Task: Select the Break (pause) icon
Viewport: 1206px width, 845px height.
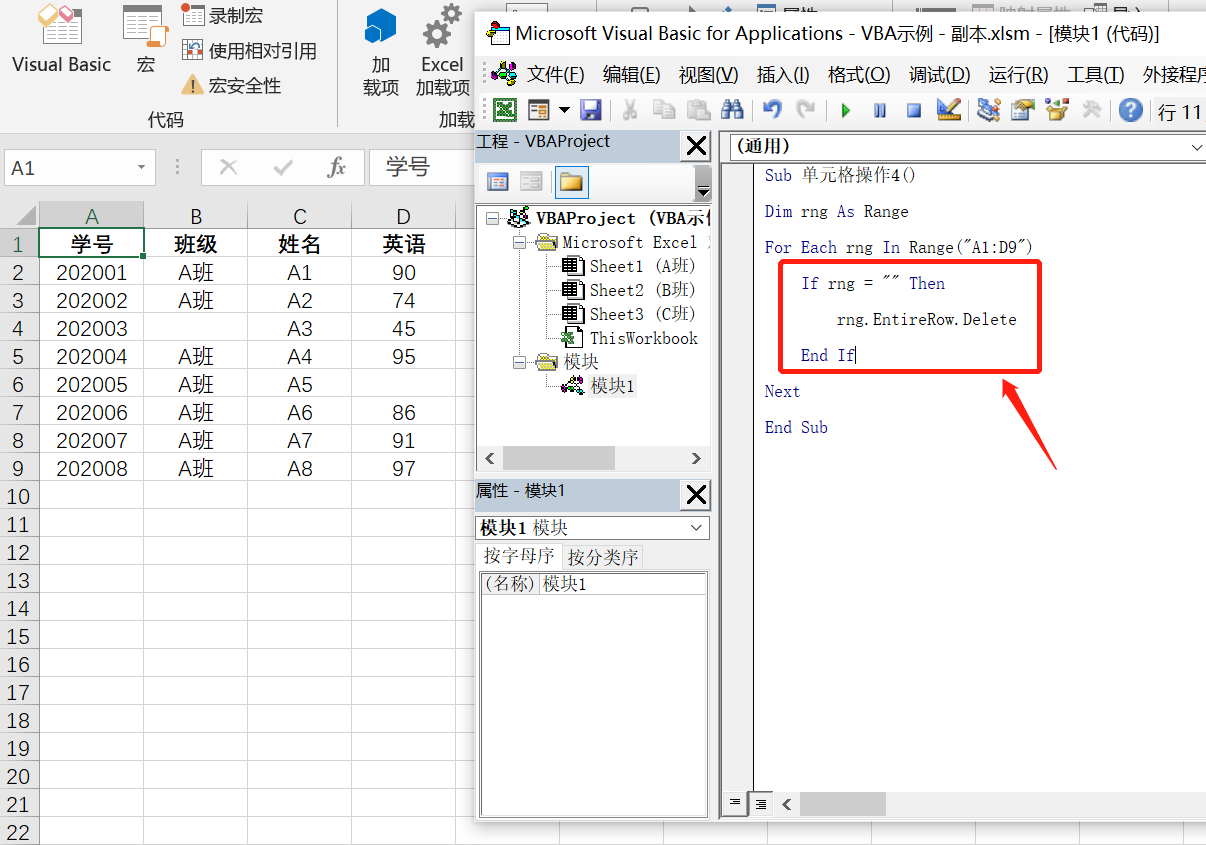Action: 879,111
